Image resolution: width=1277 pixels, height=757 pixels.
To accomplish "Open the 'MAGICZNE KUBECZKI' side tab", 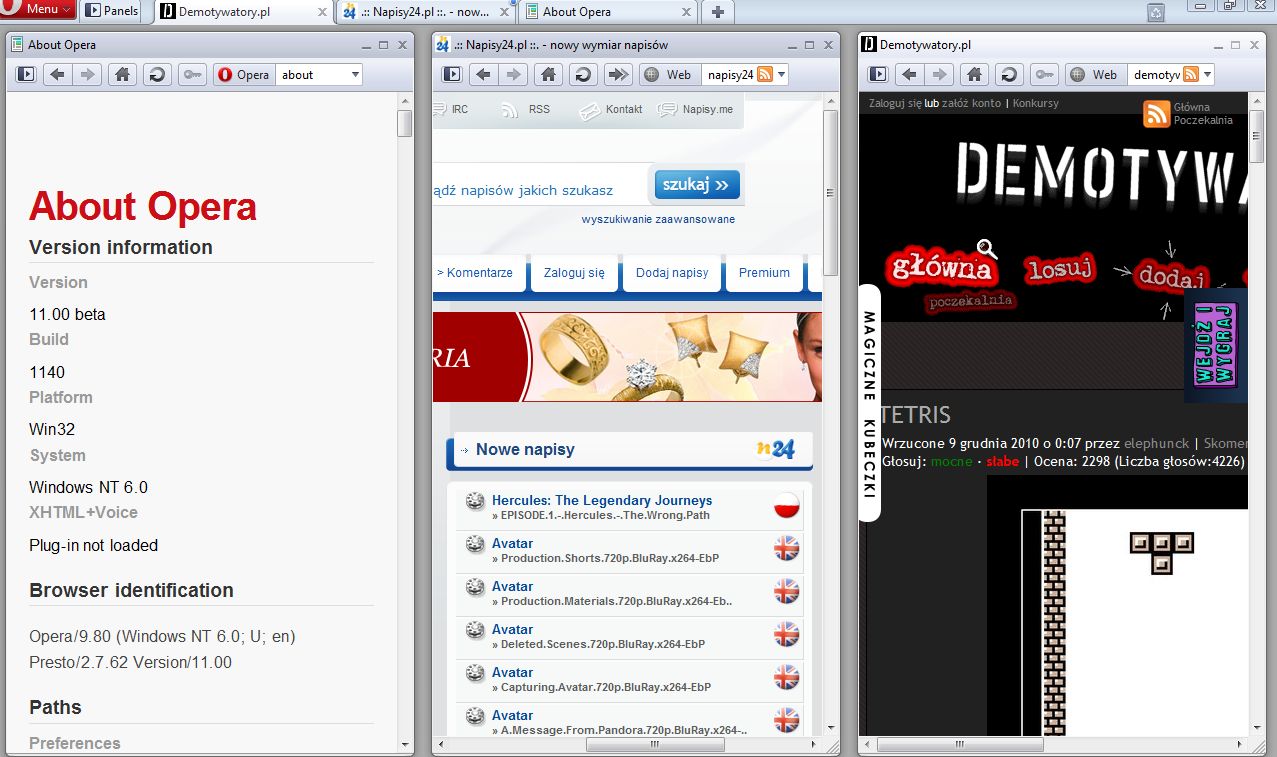I will tap(869, 403).
